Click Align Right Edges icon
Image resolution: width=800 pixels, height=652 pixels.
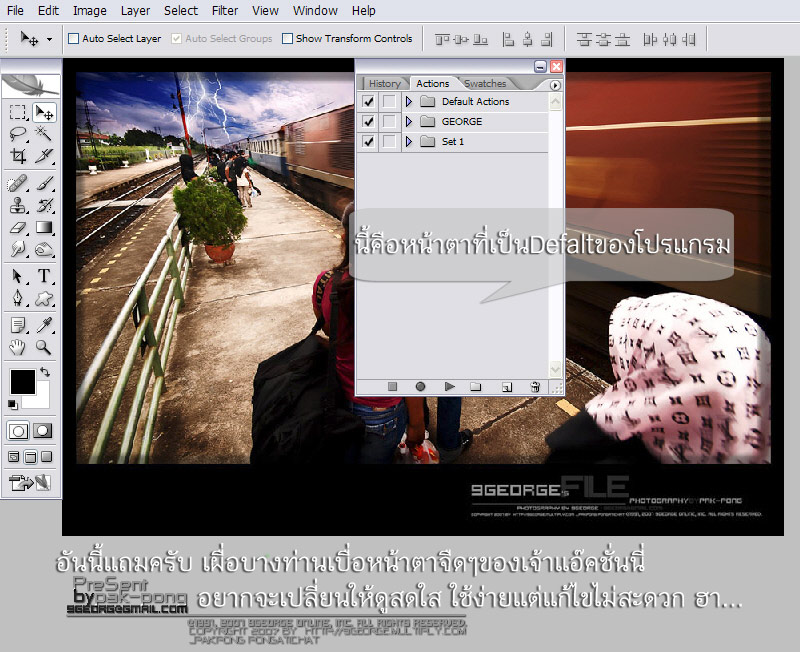coord(547,39)
